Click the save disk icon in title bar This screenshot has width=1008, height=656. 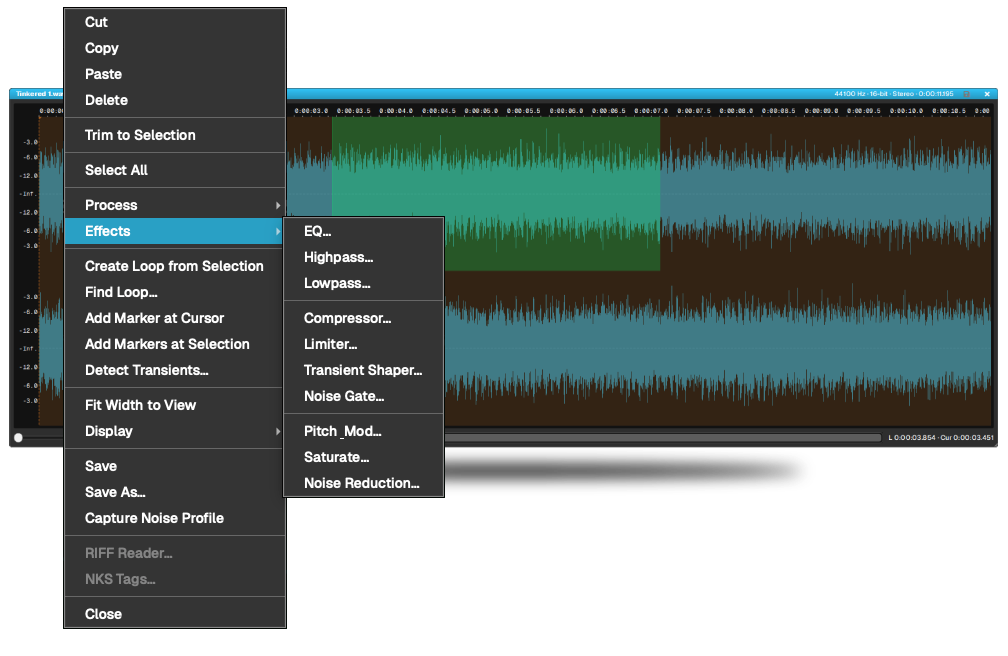pyautogui.click(x=966, y=94)
